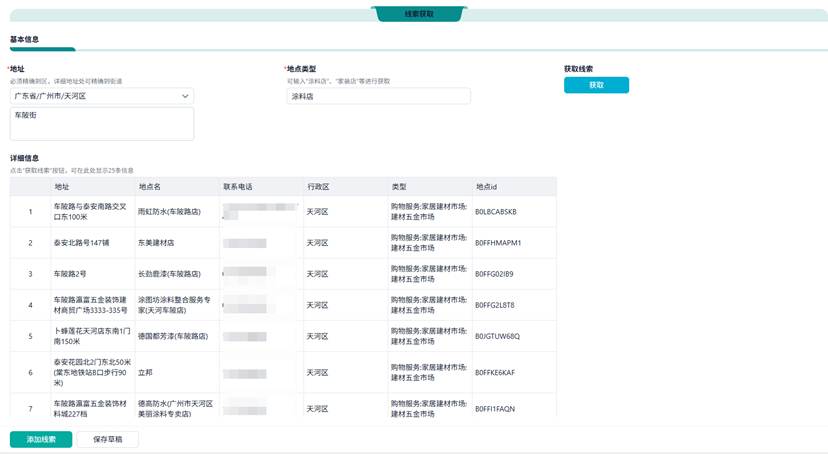Select place name 德国都芳漆(车陂路店)

point(173,336)
